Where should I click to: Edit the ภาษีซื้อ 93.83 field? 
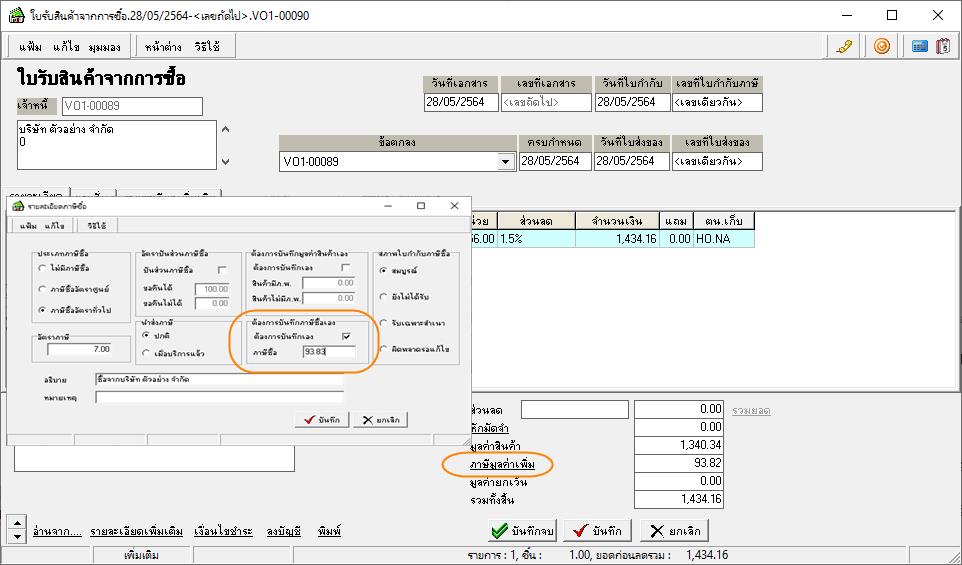pyautogui.click(x=329, y=352)
